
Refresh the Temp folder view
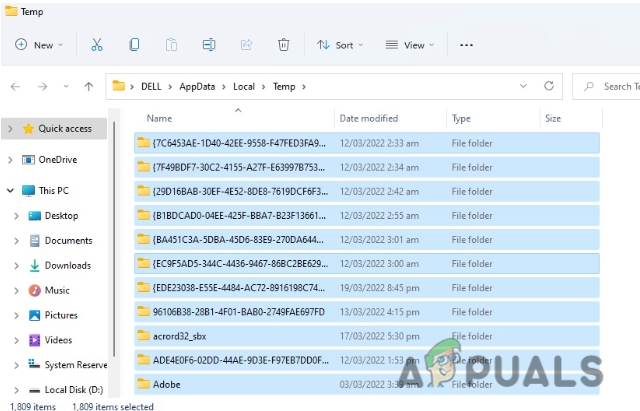[x=549, y=86]
